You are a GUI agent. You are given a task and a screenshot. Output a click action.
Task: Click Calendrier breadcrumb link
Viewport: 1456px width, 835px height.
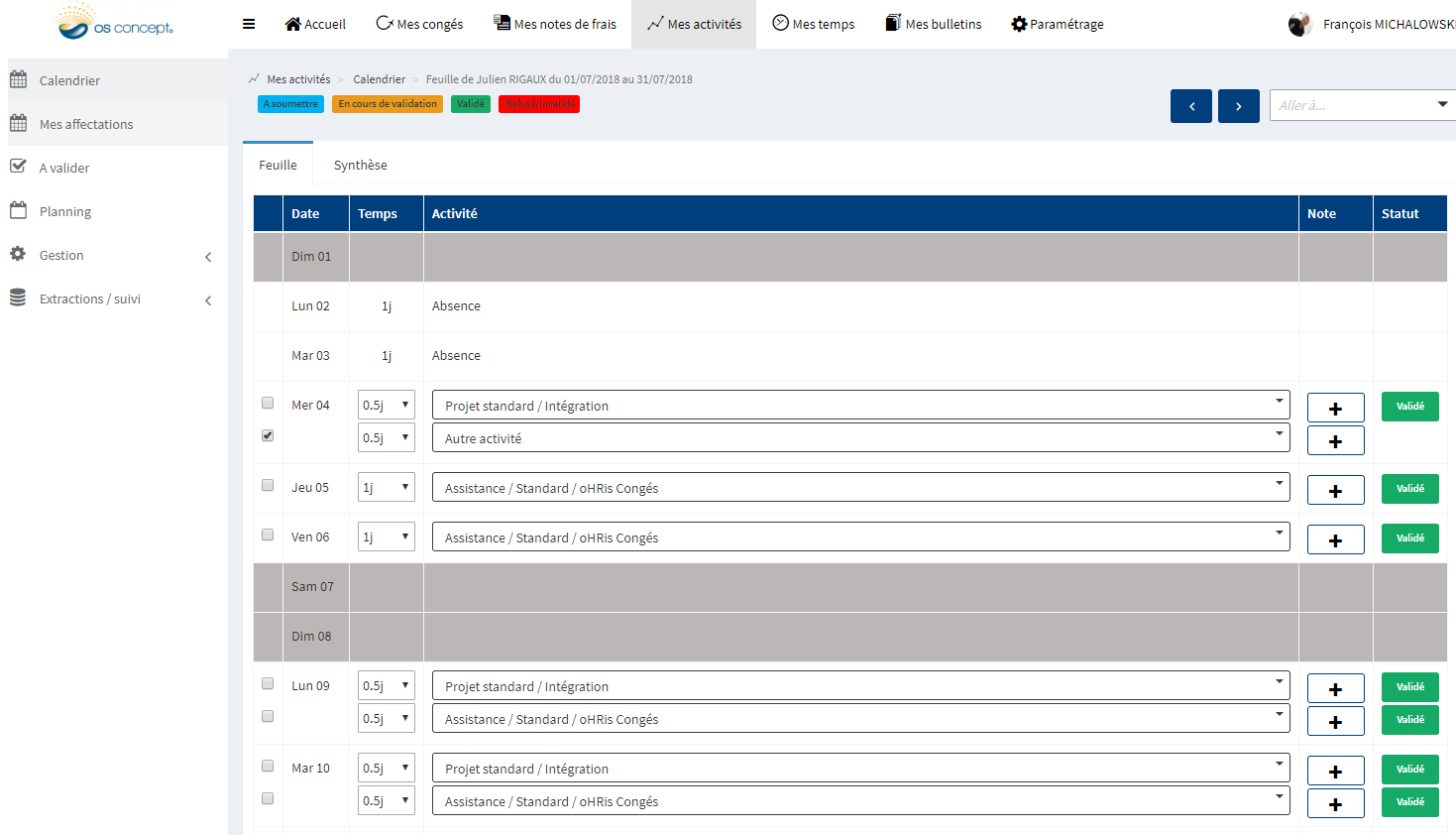coord(379,79)
